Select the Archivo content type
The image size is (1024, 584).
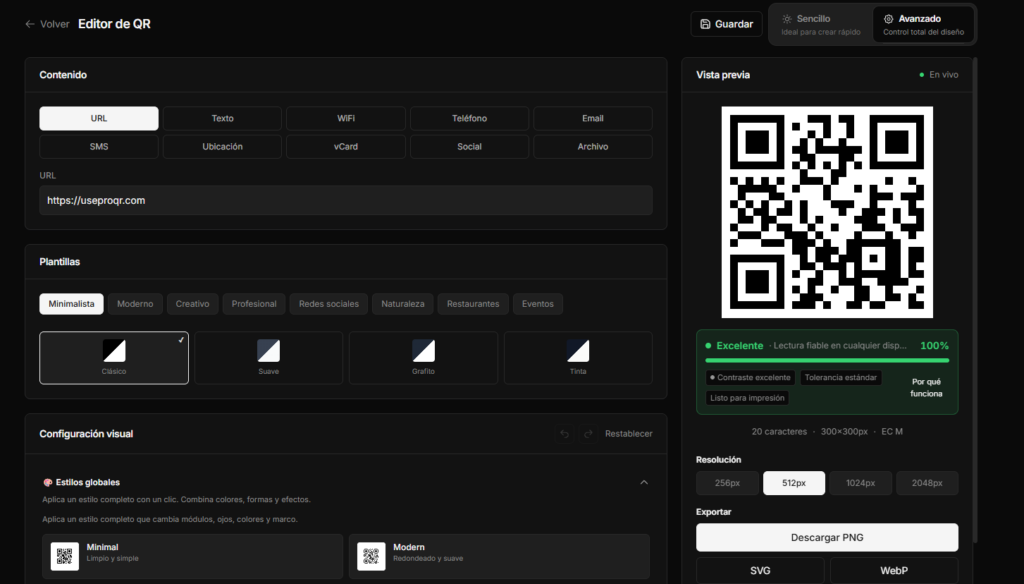click(592, 146)
